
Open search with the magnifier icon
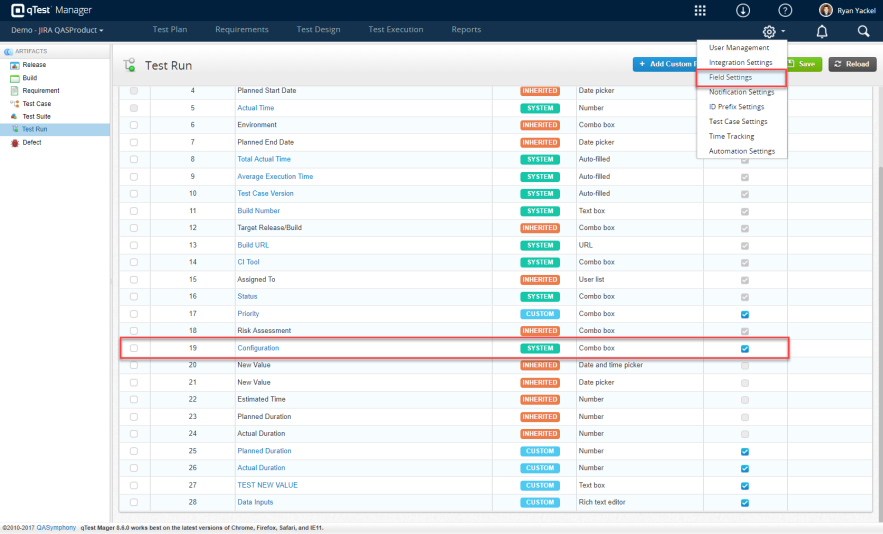tap(863, 31)
